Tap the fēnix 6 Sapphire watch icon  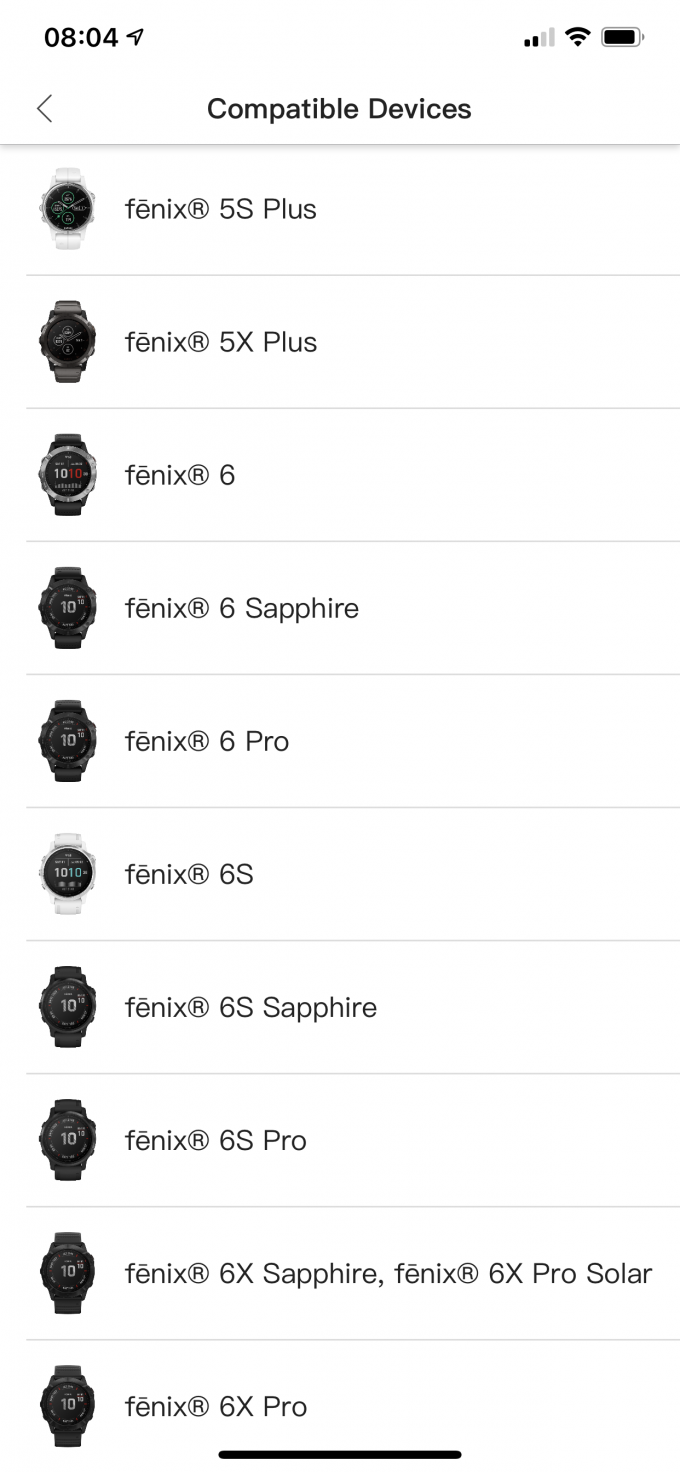pyautogui.click(x=68, y=608)
